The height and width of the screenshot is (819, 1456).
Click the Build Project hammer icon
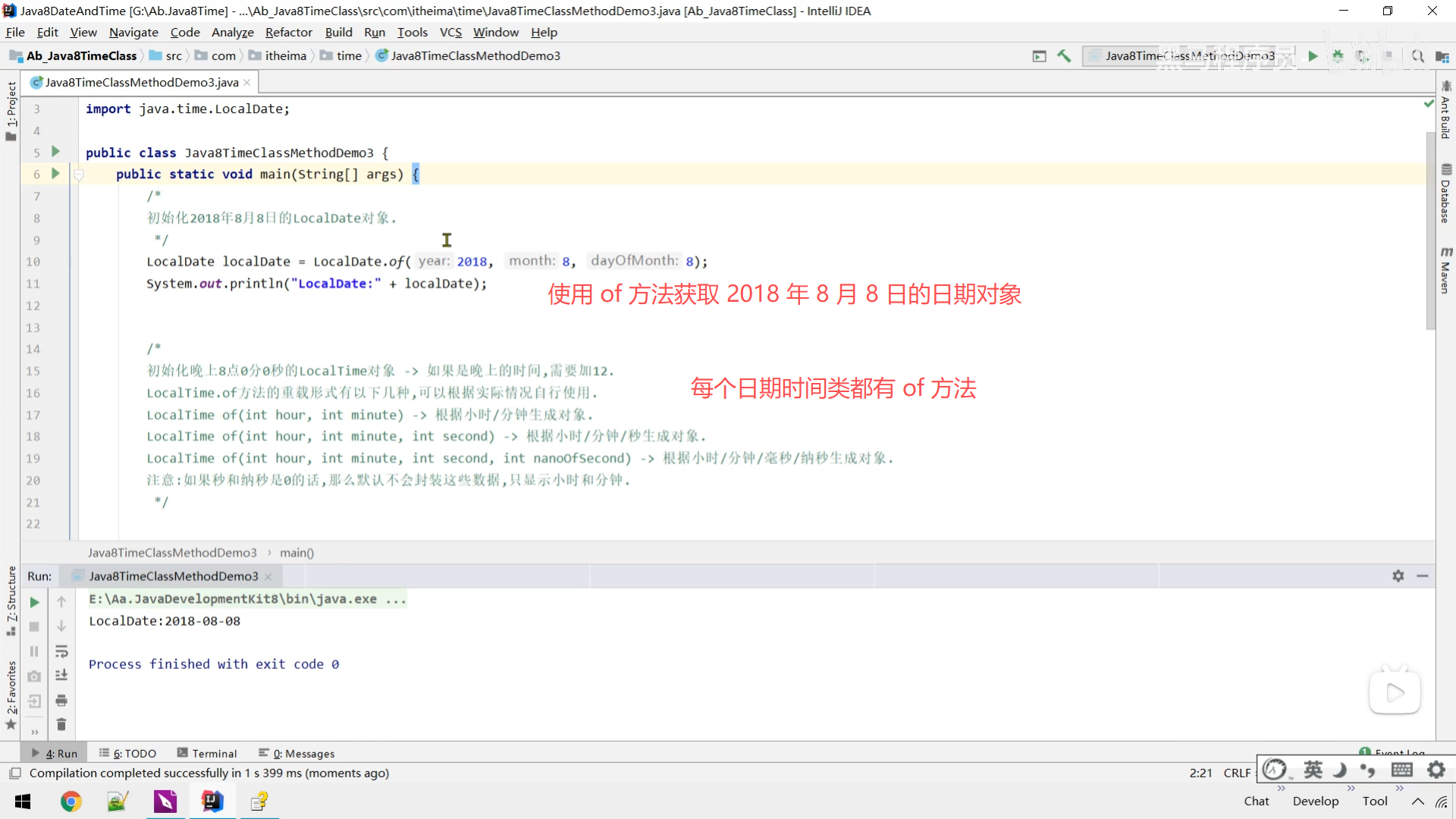point(1064,56)
